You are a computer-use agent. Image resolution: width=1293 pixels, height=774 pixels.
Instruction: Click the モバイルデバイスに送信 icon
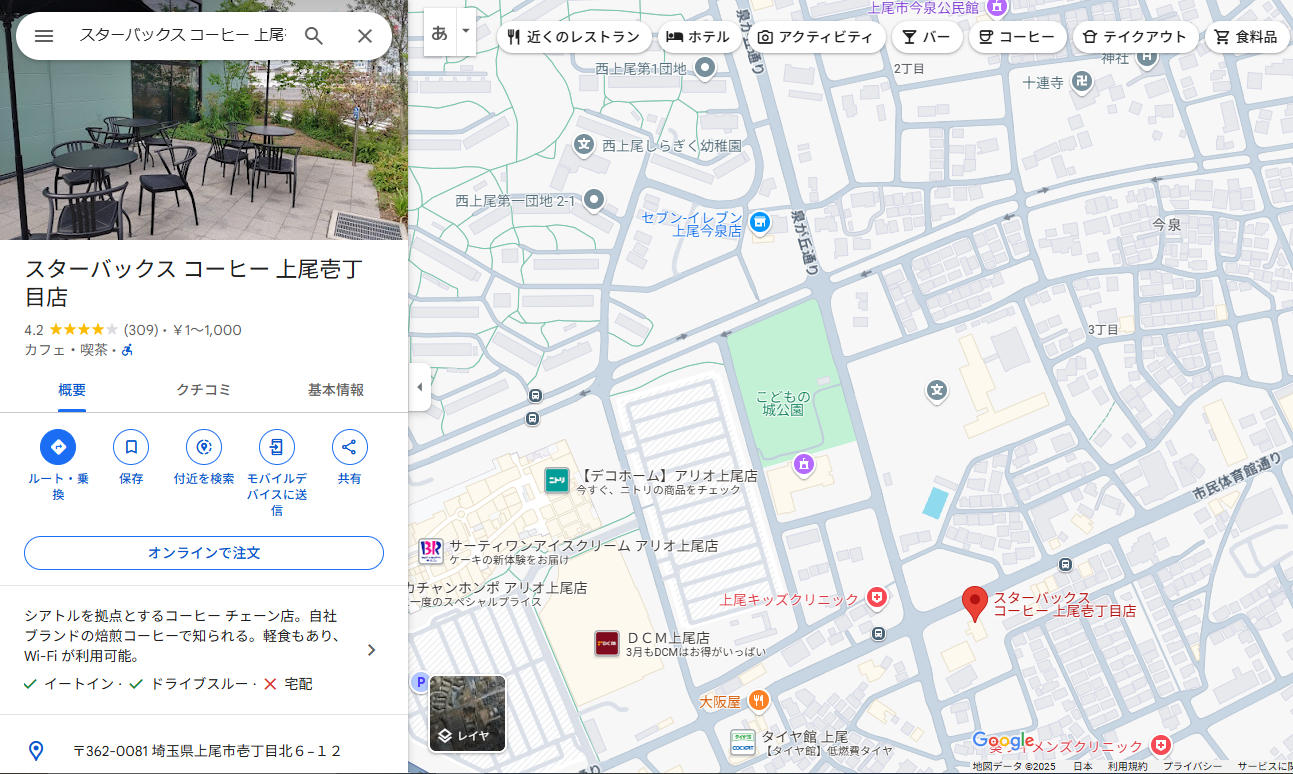277,447
